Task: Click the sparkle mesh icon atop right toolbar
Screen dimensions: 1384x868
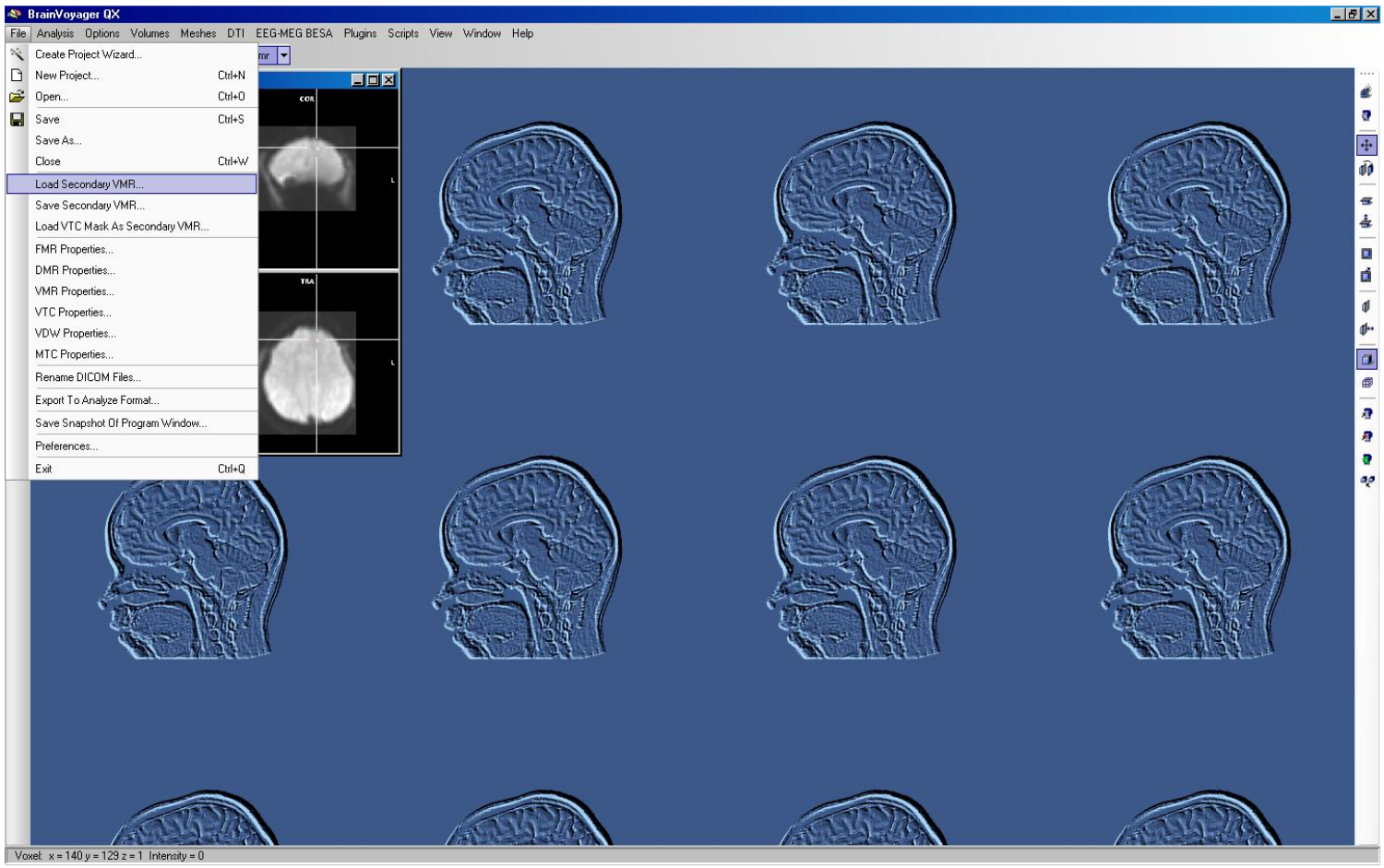Action: pyautogui.click(x=1366, y=91)
